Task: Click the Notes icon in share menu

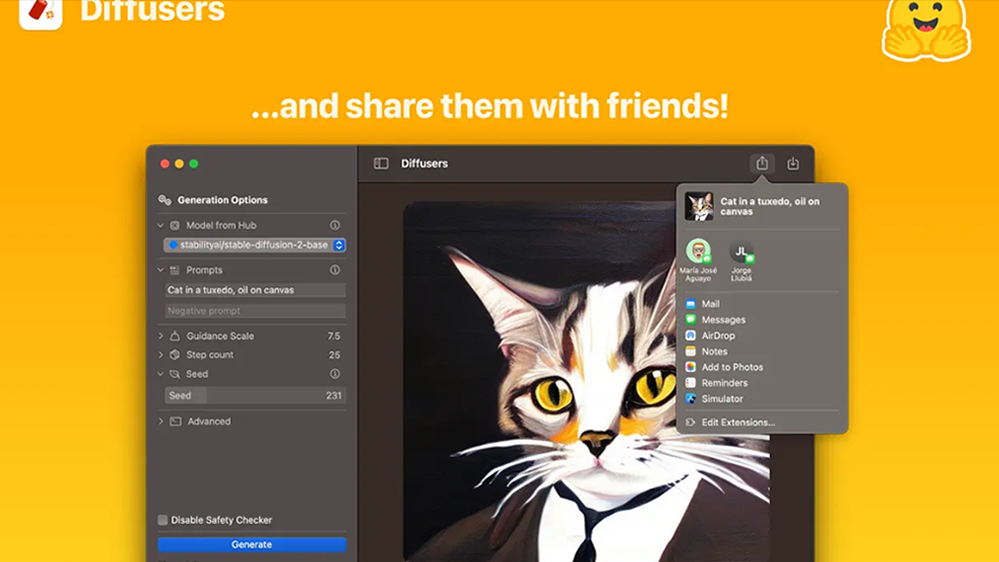Action: click(691, 351)
